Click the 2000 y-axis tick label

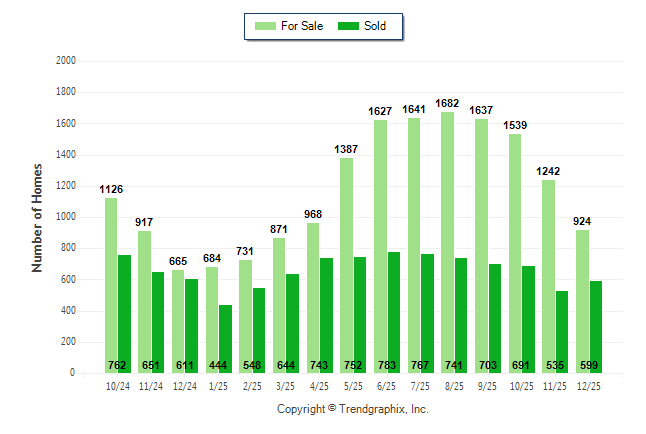(x=66, y=61)
